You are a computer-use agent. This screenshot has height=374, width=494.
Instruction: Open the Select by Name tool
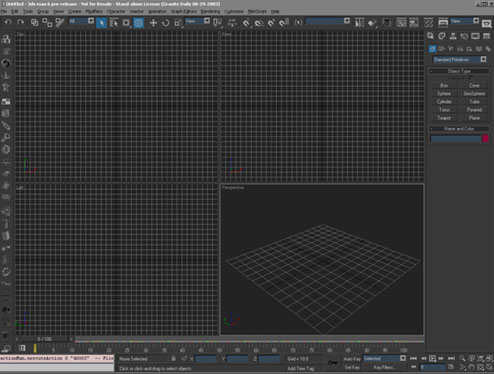114,23
